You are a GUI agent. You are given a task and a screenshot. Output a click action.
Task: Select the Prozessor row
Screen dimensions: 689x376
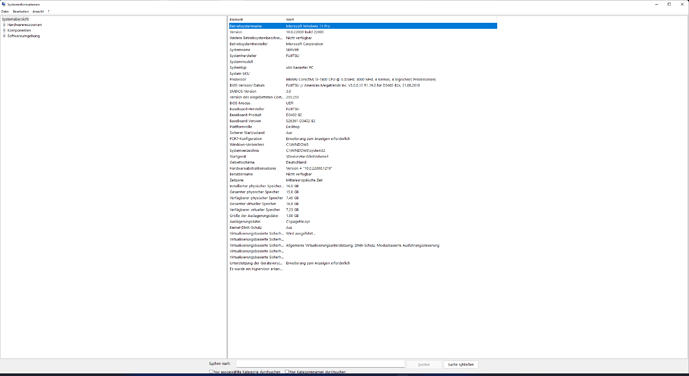coord(363,80)
